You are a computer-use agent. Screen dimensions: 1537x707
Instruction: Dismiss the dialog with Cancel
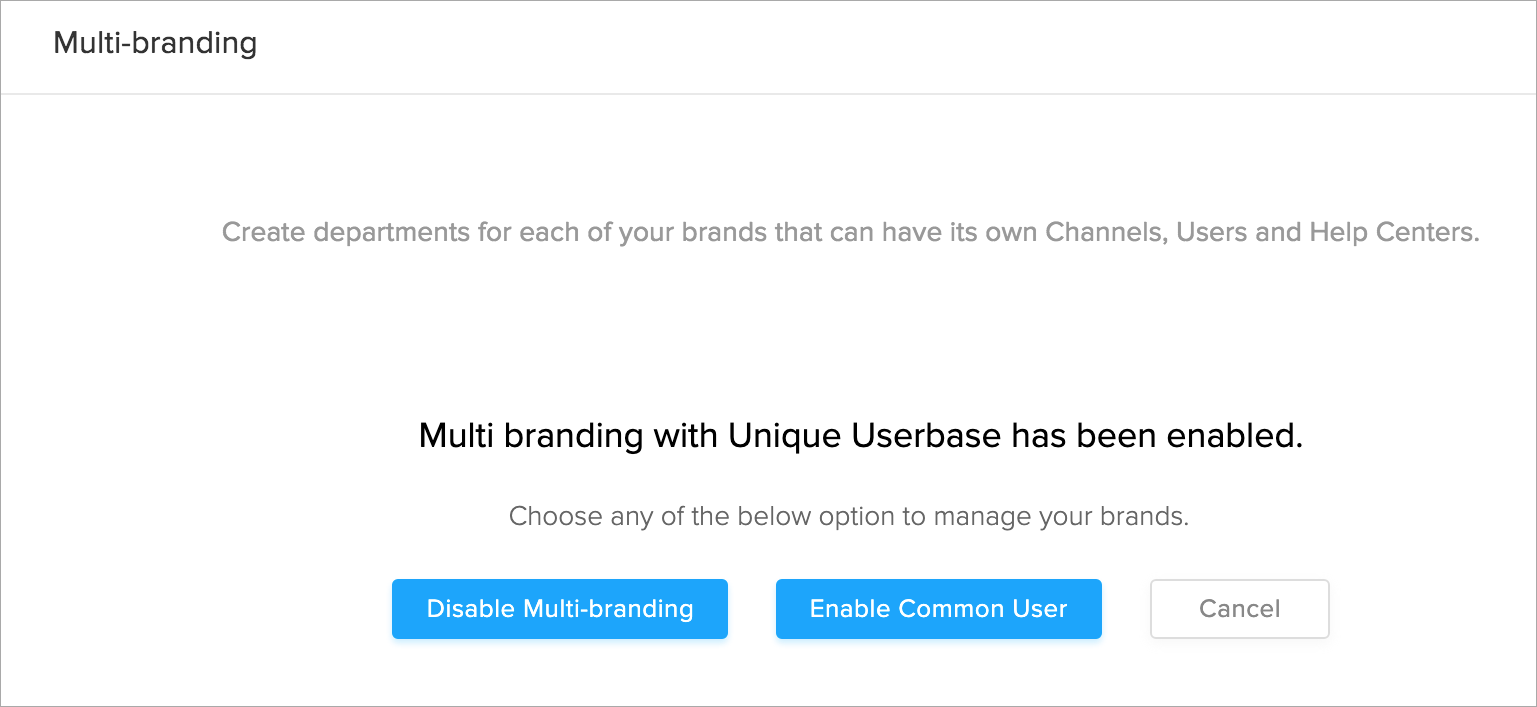tap(1239, 609)
